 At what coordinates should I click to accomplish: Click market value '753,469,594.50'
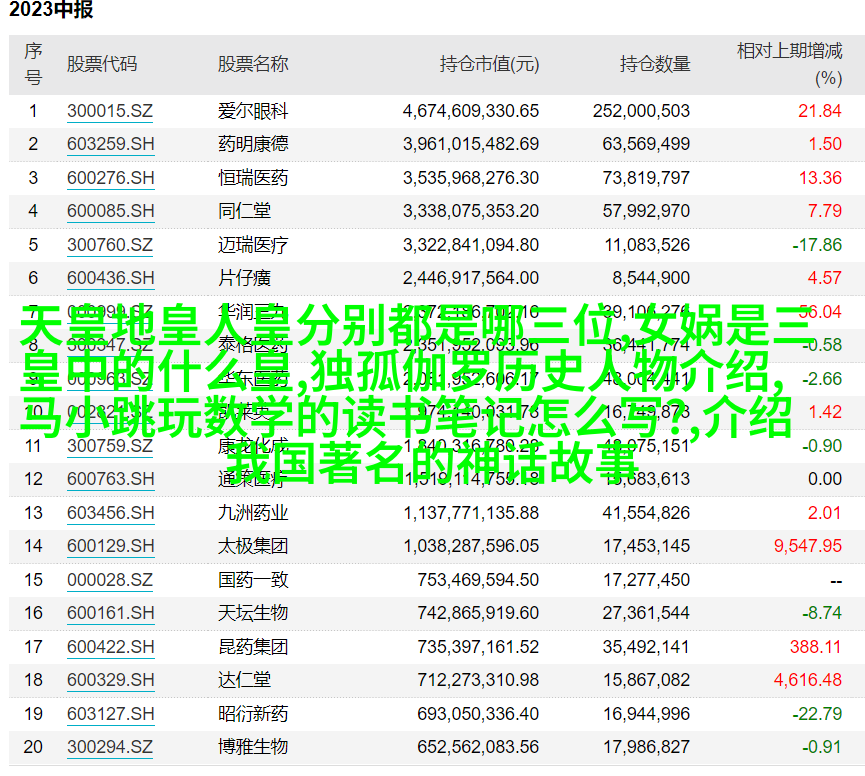click(478, 580)
